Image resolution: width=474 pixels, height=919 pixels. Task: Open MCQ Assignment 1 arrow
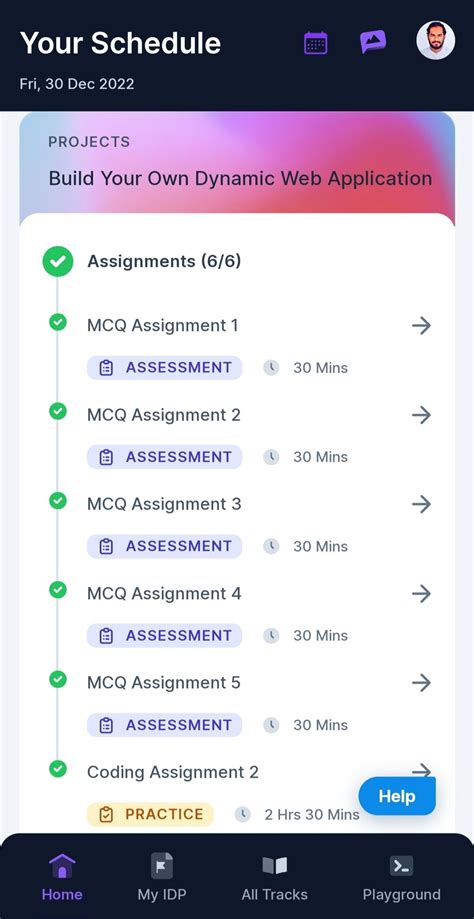421,325
